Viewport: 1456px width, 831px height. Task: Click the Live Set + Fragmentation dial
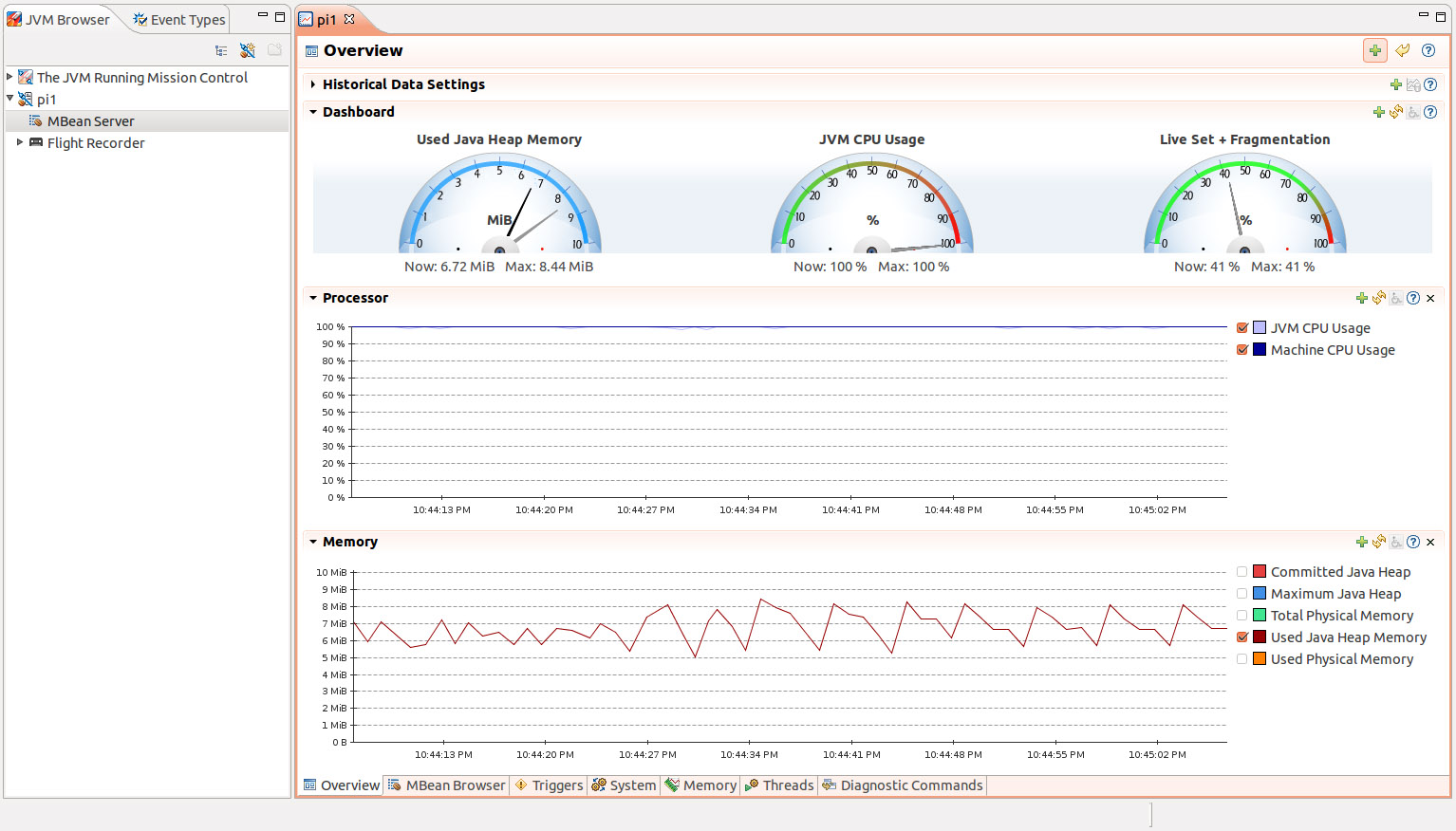point(1245,203)
